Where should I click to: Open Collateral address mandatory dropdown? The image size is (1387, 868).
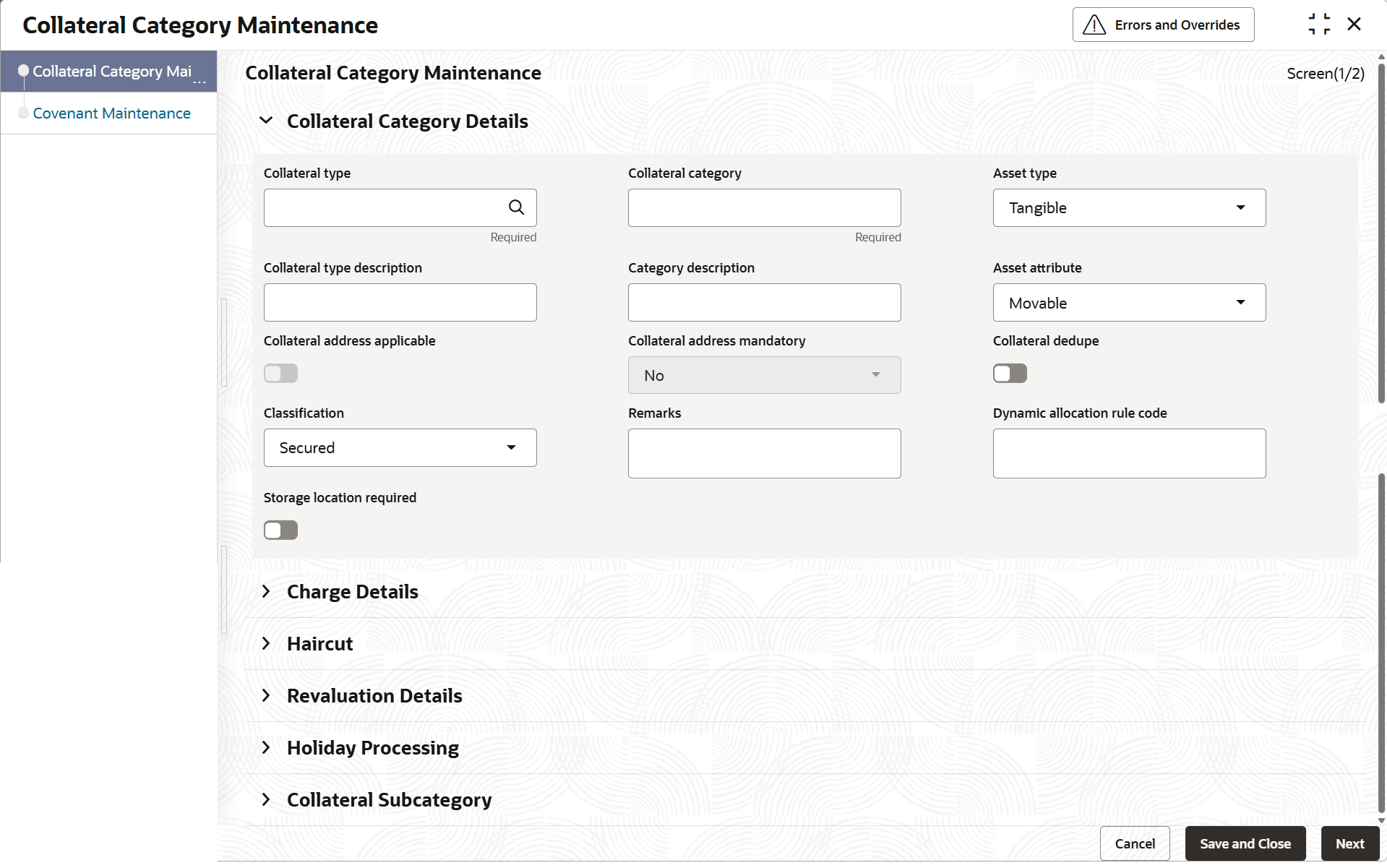(764, 375)
